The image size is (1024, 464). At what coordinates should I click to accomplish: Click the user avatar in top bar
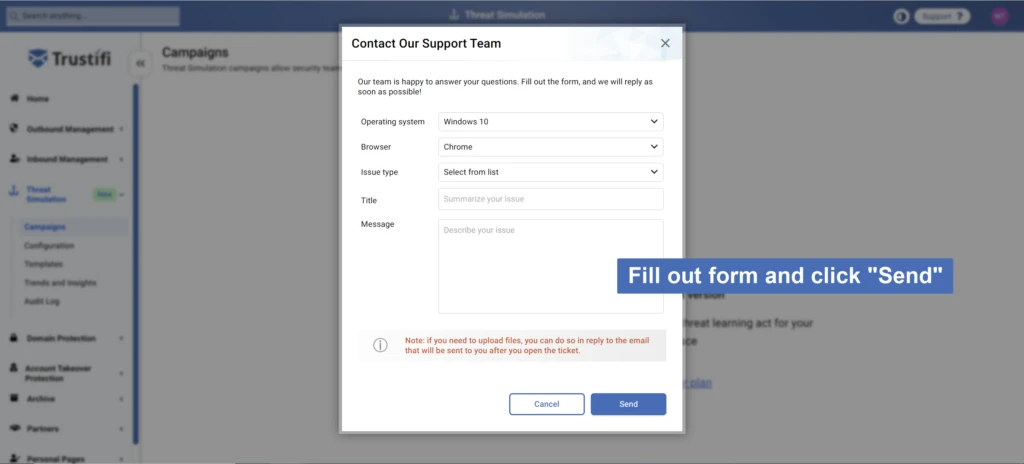[1000, 16]
